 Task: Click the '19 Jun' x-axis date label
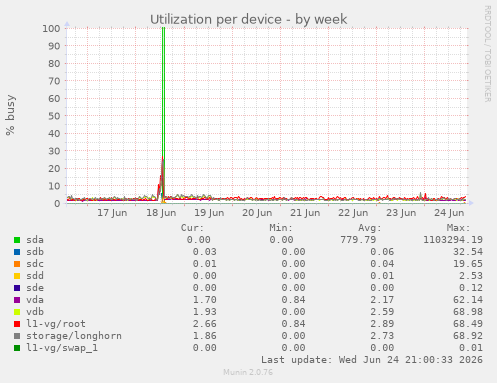coord(209,213)
